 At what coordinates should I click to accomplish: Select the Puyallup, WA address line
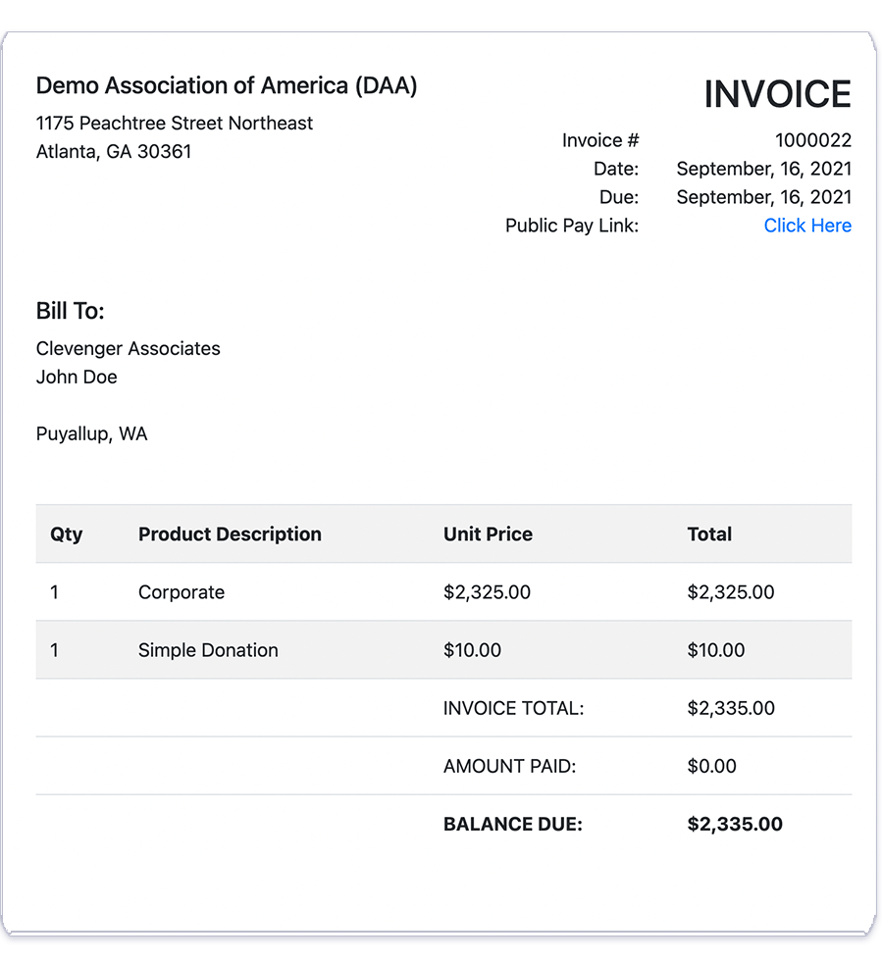(x=91, y=433)
